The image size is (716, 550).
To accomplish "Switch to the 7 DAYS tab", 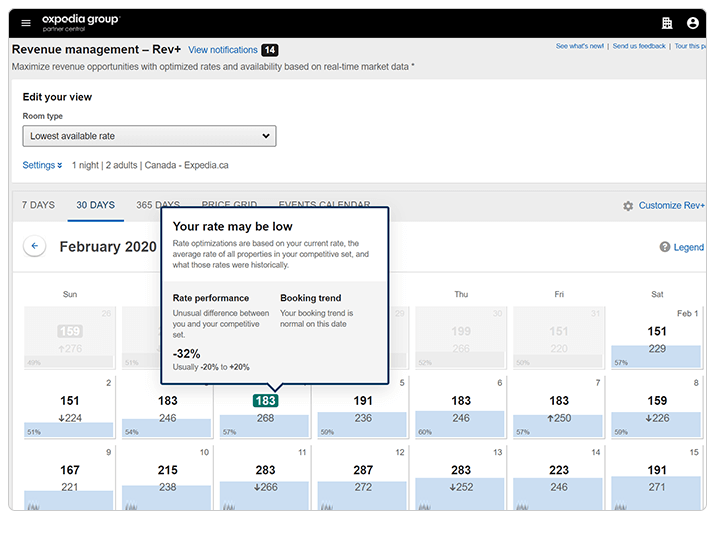I will click(x=38, y=205).
